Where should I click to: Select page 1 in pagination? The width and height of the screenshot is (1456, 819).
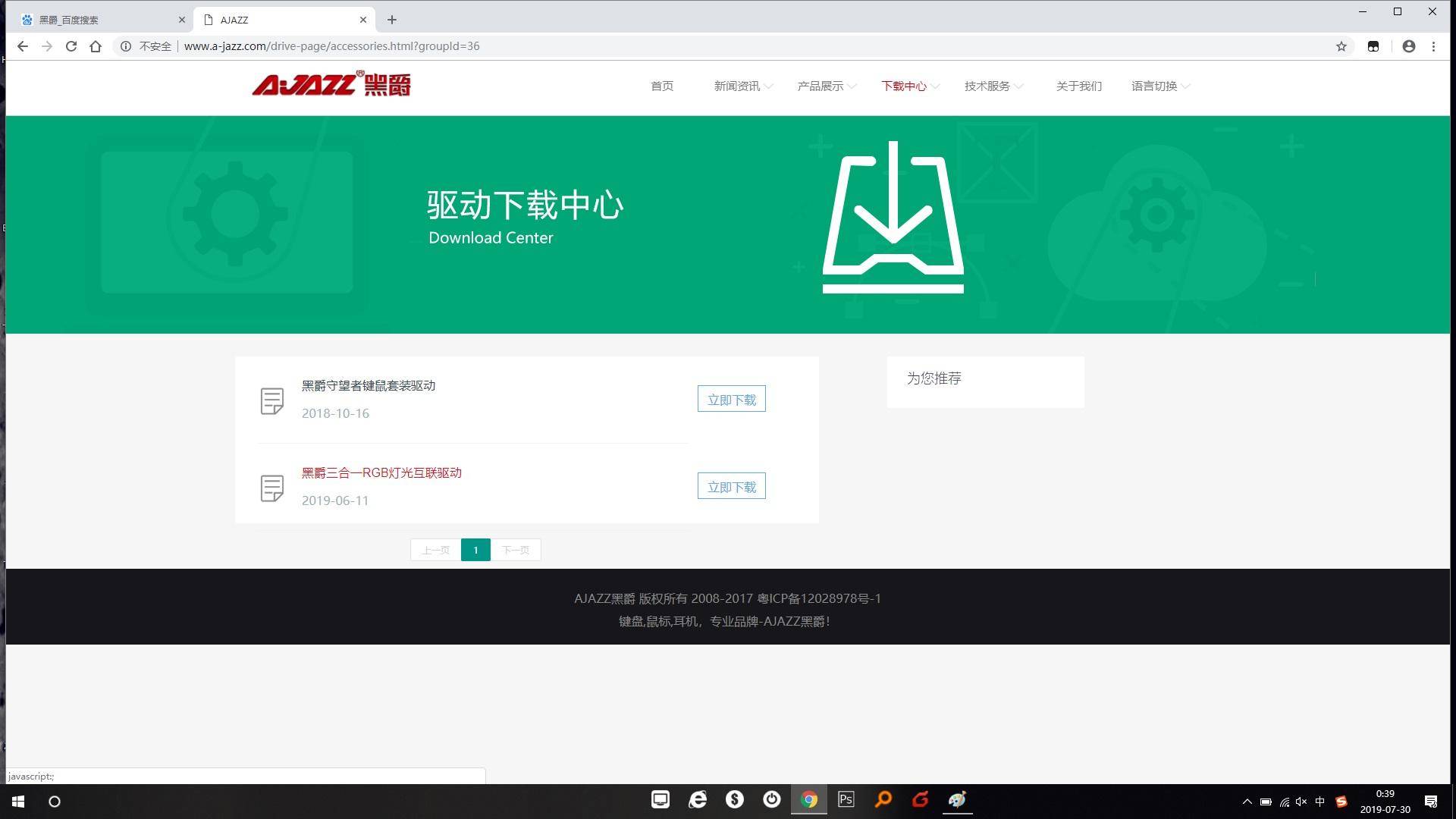click(475, 550)
